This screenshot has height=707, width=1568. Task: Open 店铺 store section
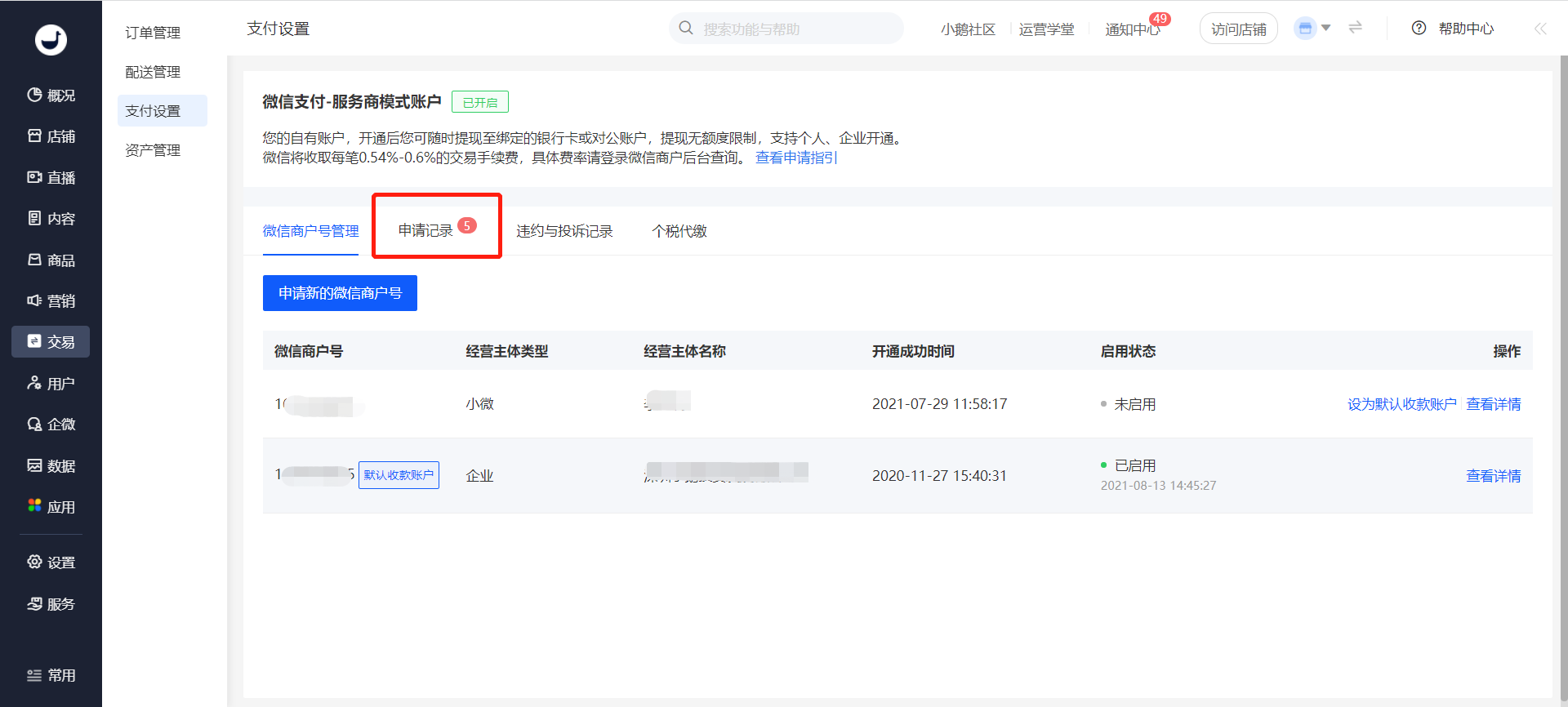[51, 136]
